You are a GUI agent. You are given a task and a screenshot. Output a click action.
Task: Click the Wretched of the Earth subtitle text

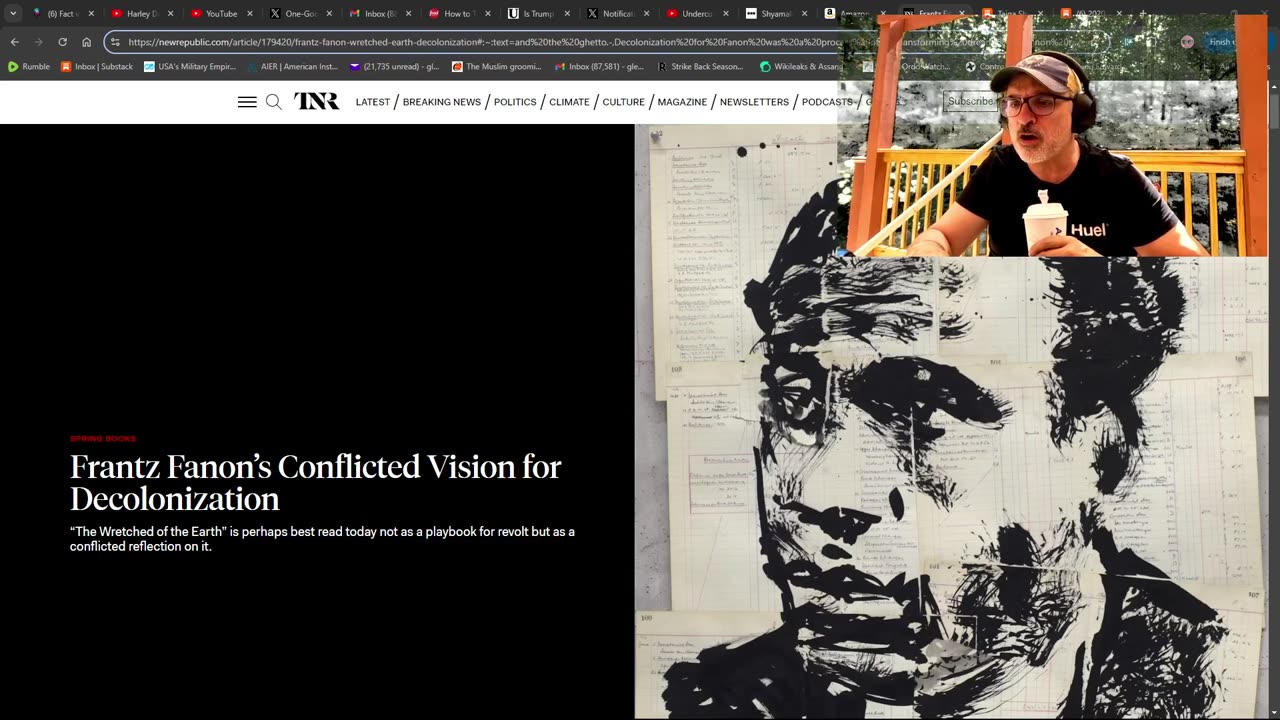(x=322, y=539)
